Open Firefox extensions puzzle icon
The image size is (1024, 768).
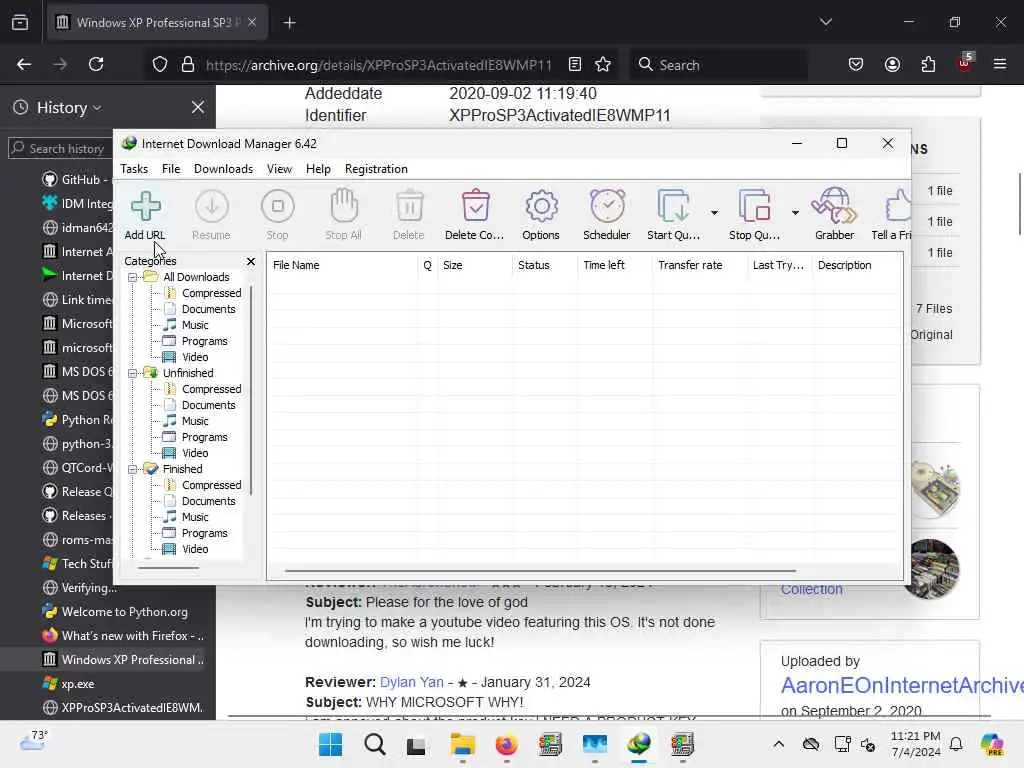[928, 64]
